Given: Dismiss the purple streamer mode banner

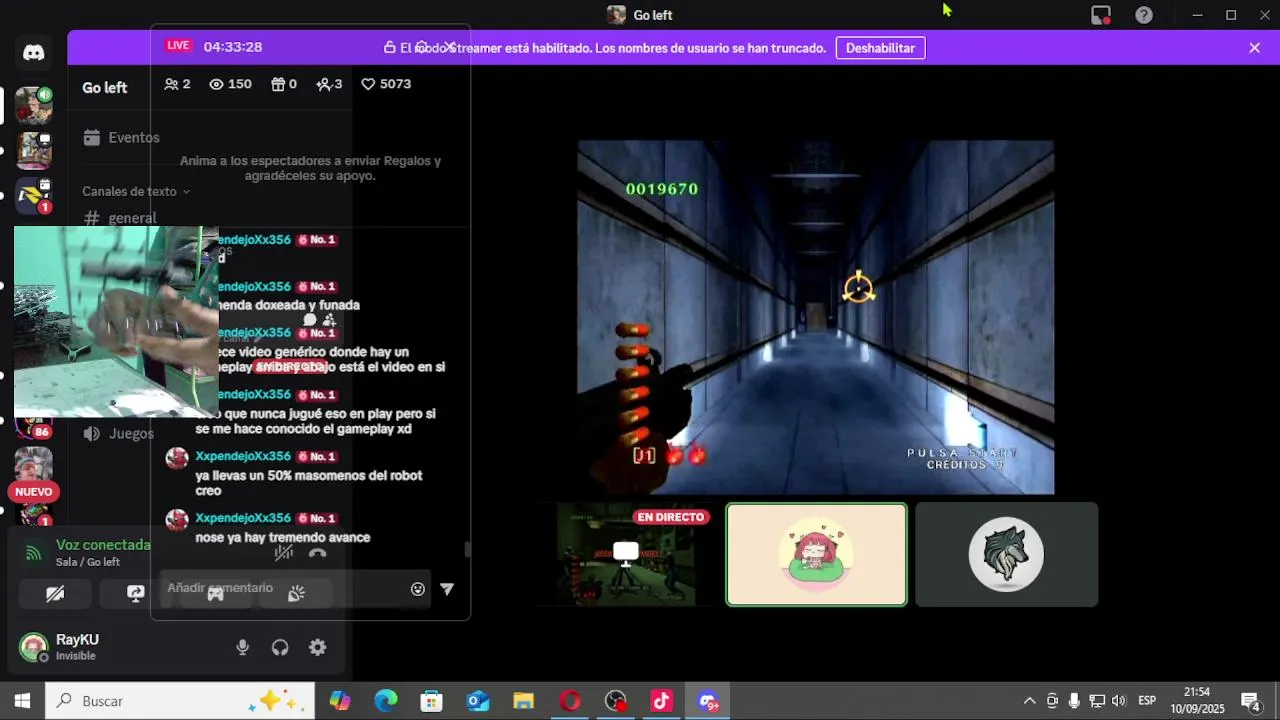Looking at the screenshot, I should (x=1254, y=47).
